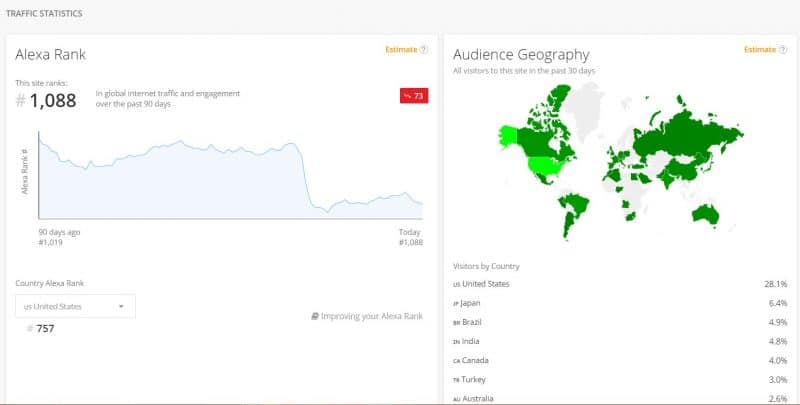Open the Country Alexa Rank dropdown
This screenshot has width=800, height=405.
point(76,306)
